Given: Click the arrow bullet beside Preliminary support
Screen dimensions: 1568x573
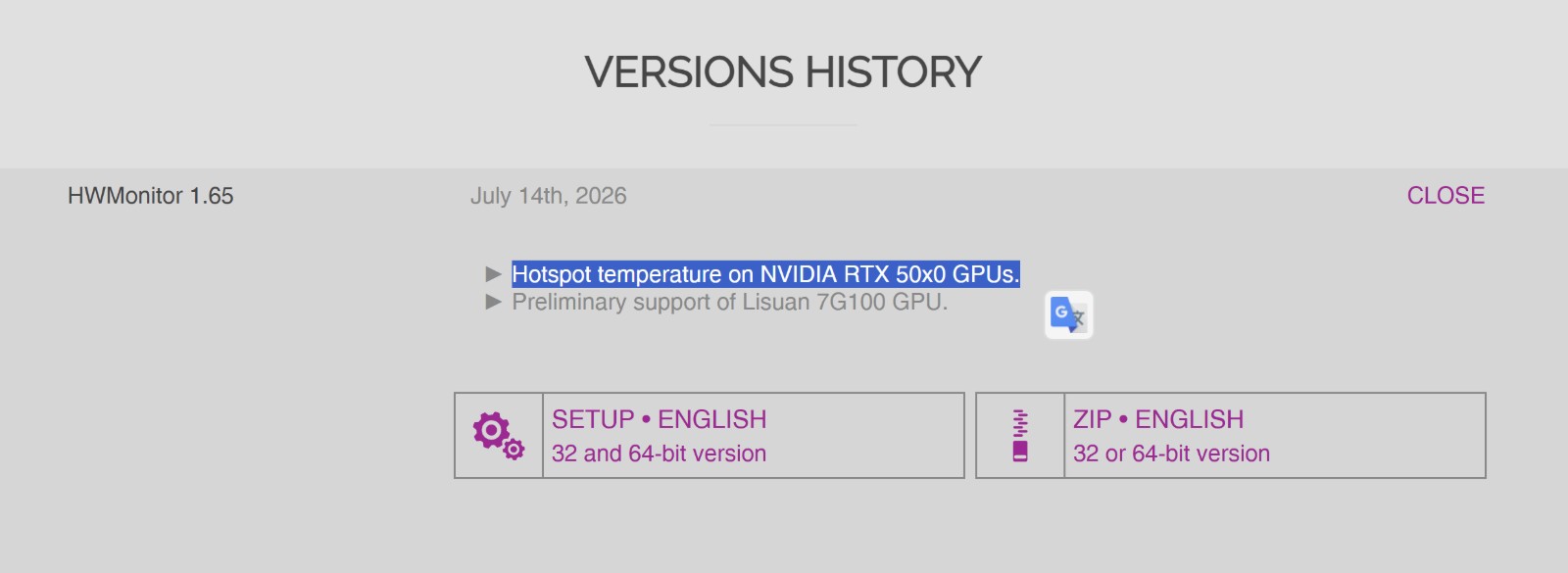Looking at the screenshot, I should coord(494,302).
